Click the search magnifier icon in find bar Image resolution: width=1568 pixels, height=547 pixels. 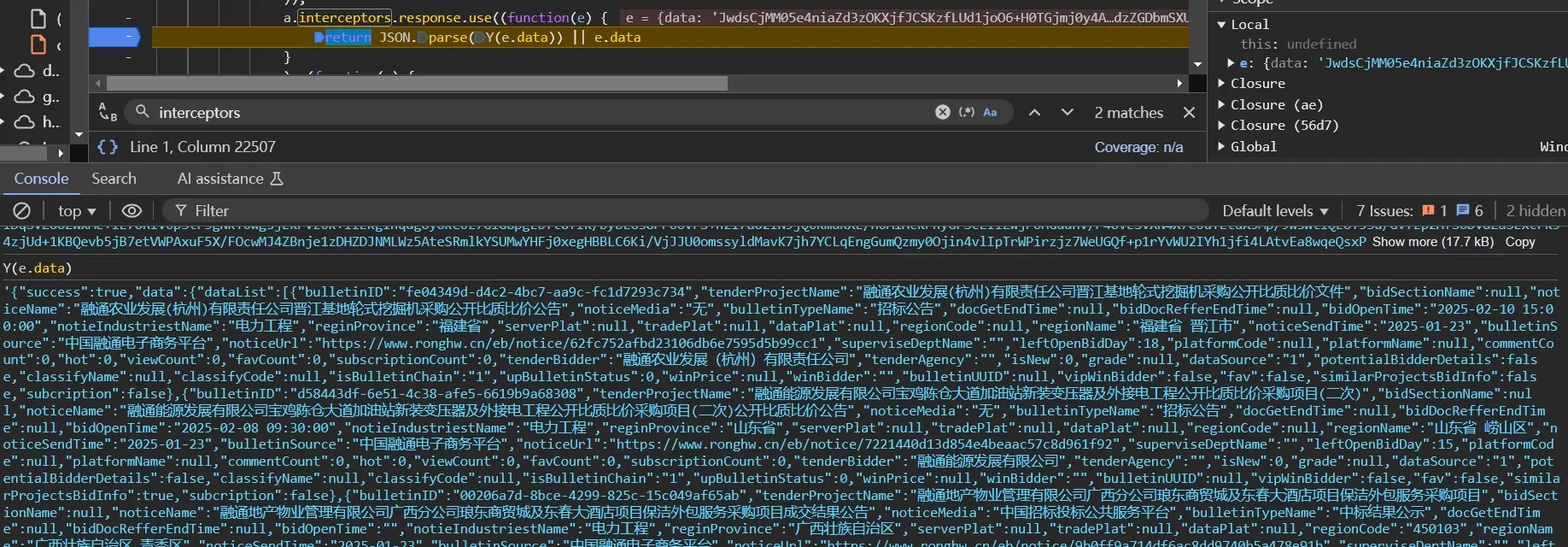click(142, 112)
